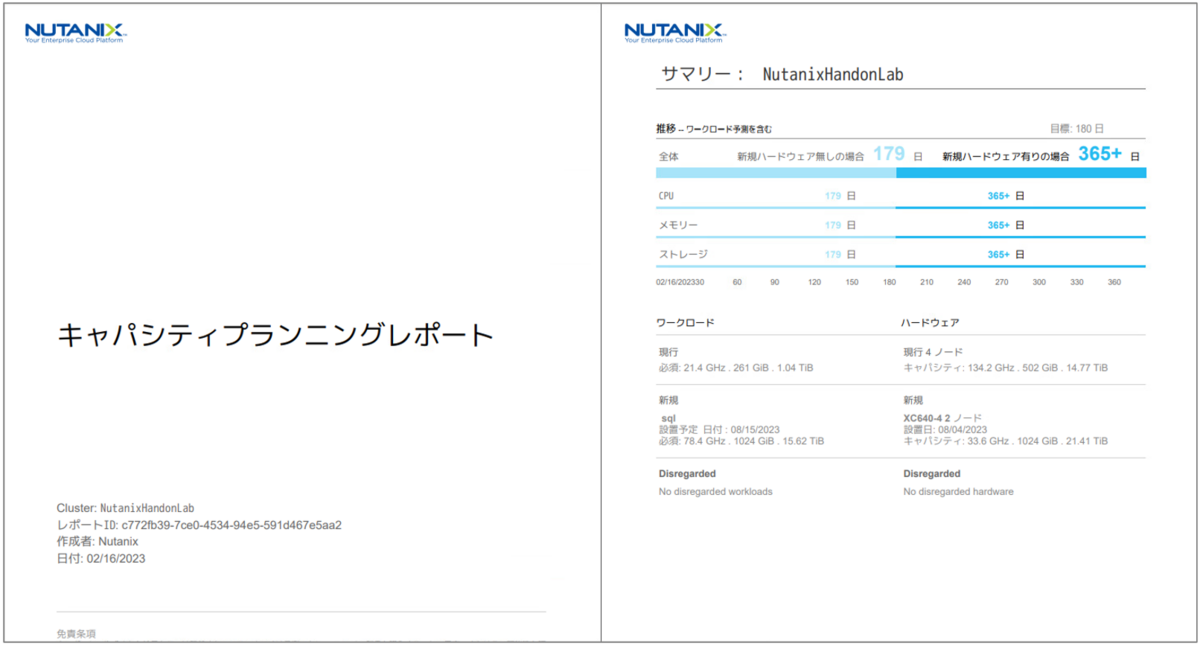Image resolution: width=1200 pixels, height=646 pixels.
Task: Select the title キャパシティプランニングレポート
Action: [276, 335]
